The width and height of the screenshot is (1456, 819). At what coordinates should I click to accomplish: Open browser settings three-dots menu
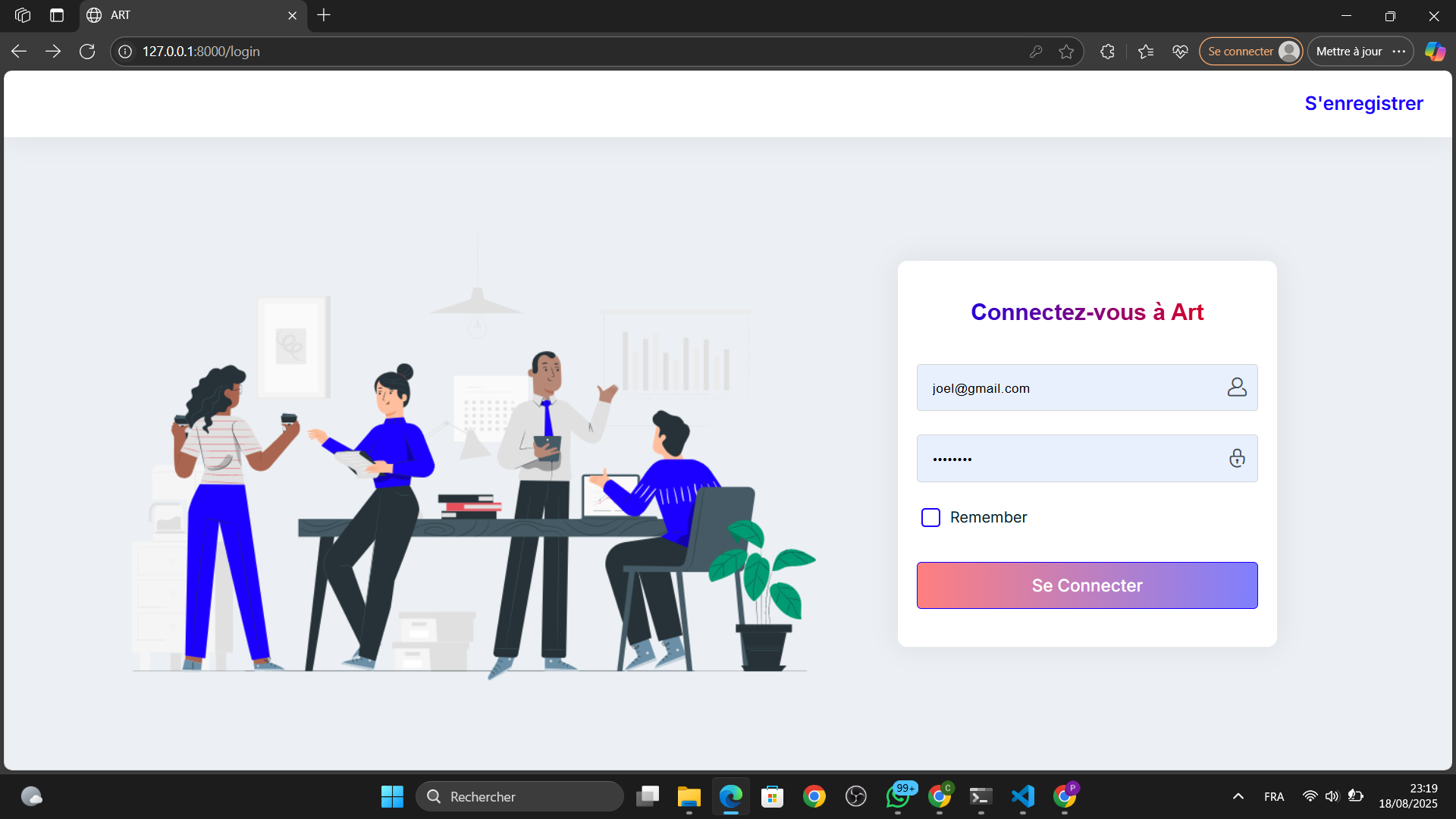[1399, 52]
